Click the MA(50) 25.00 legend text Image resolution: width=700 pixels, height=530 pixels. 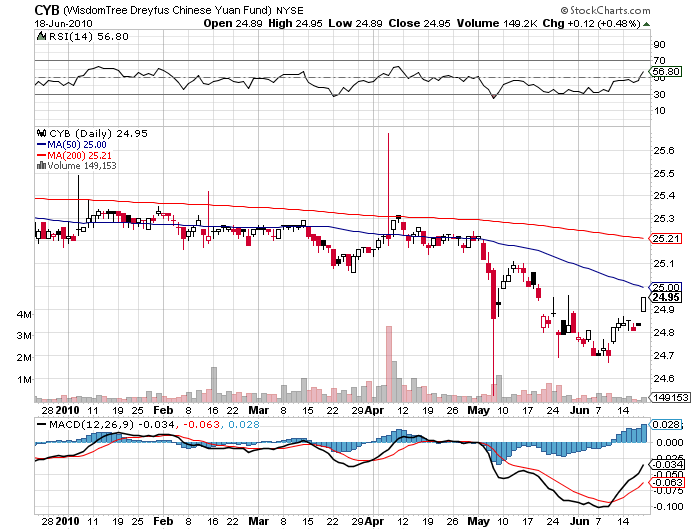click(77, 145)
